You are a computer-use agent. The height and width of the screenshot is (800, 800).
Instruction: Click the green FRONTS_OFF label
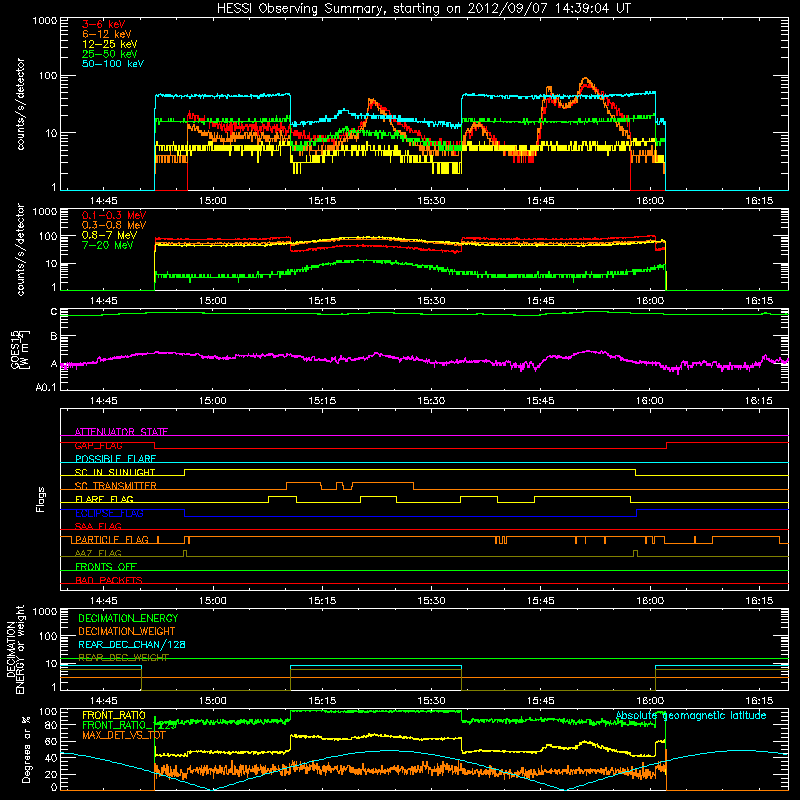tap(106, 567)
